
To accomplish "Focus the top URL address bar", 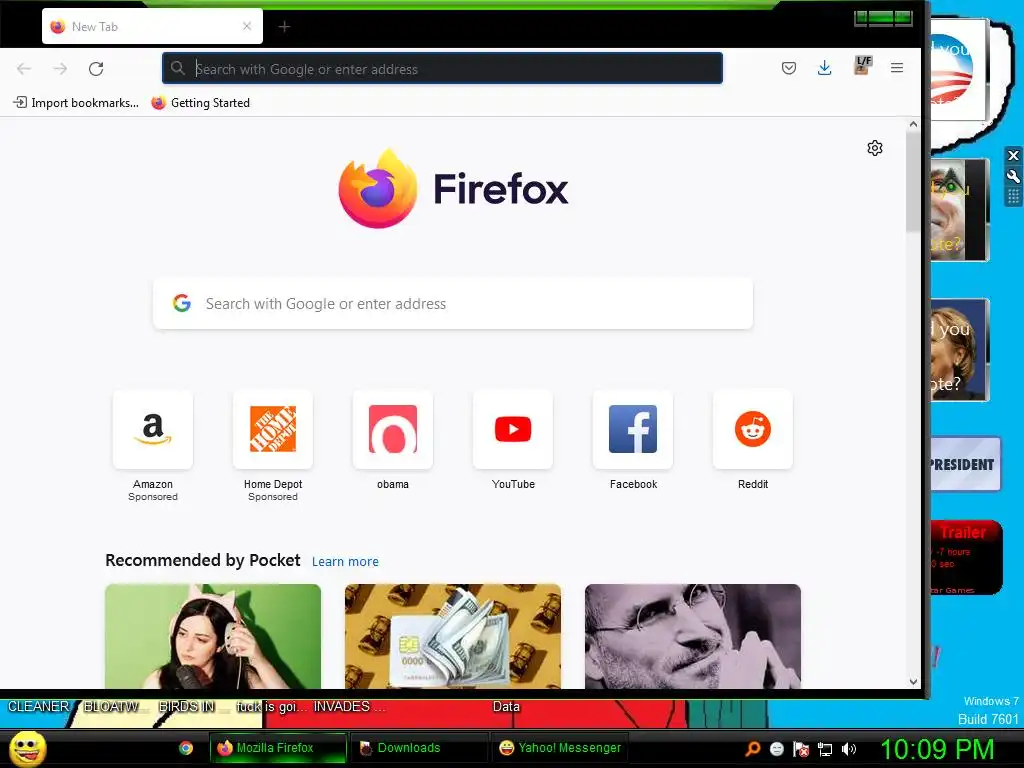I will click(x=442, y=69).
